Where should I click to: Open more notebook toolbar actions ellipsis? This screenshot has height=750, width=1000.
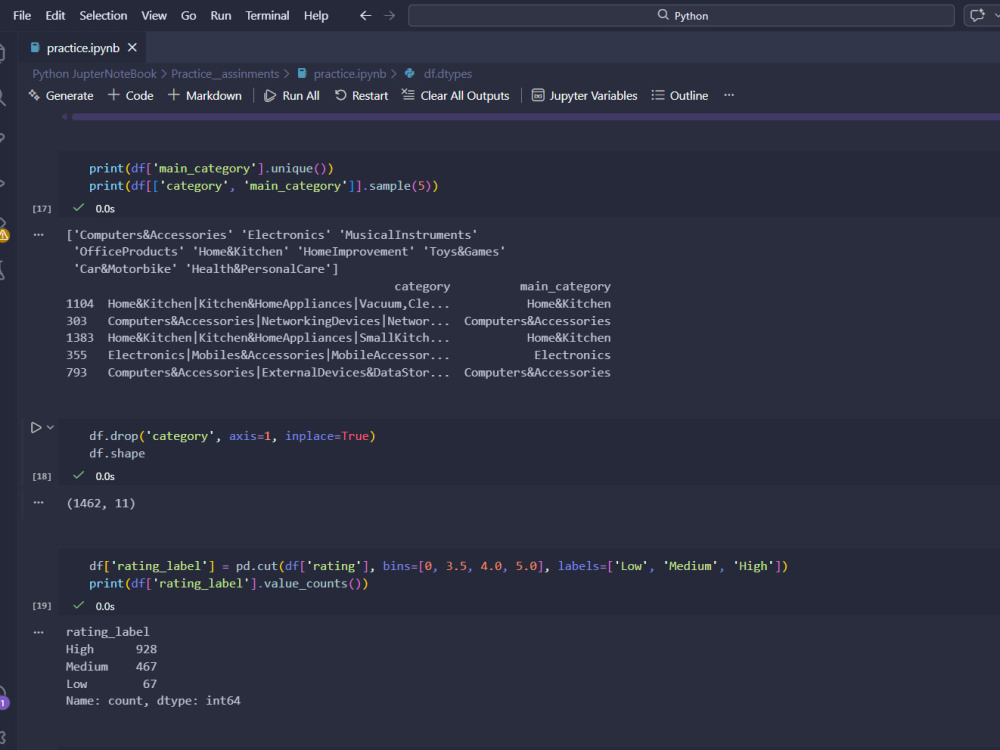(729, 96)
